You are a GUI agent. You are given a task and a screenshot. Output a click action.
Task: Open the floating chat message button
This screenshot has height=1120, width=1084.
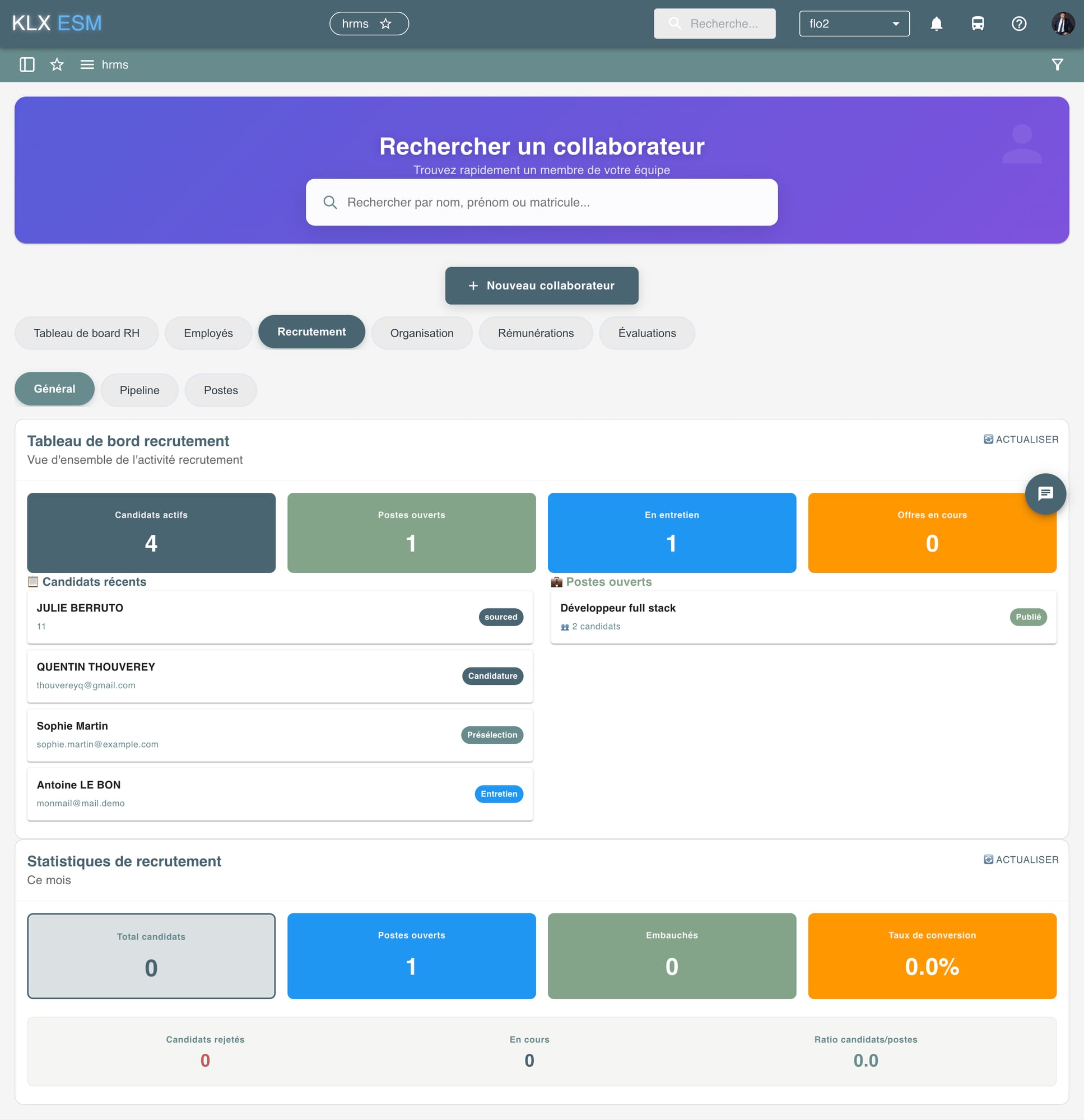1045,494
